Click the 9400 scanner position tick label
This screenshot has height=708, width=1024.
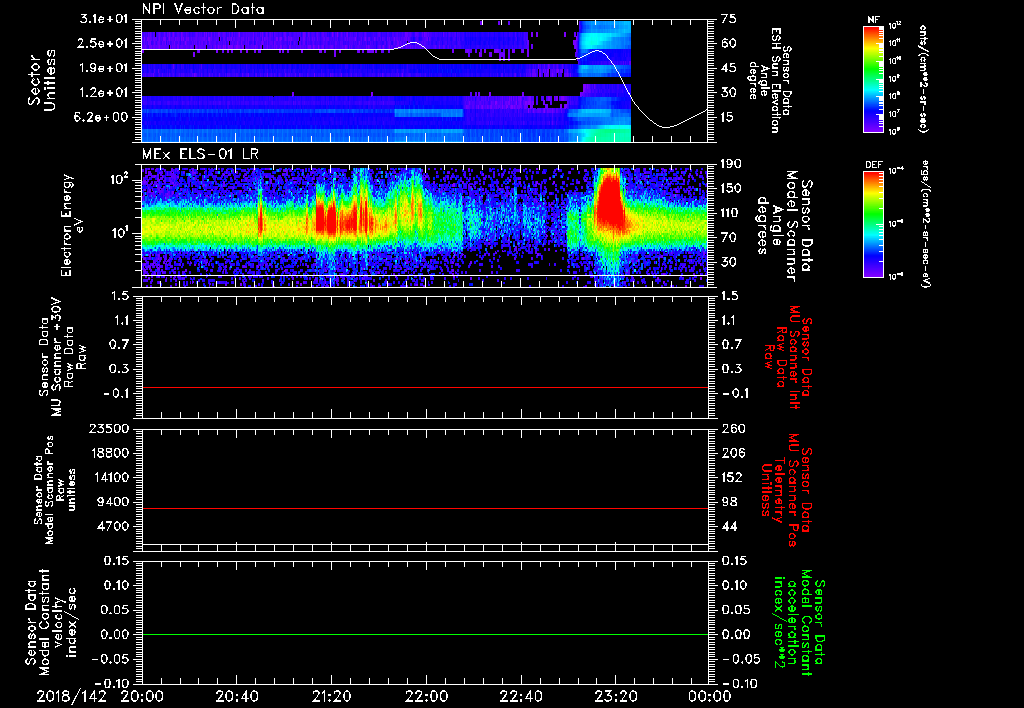point(112,502)
